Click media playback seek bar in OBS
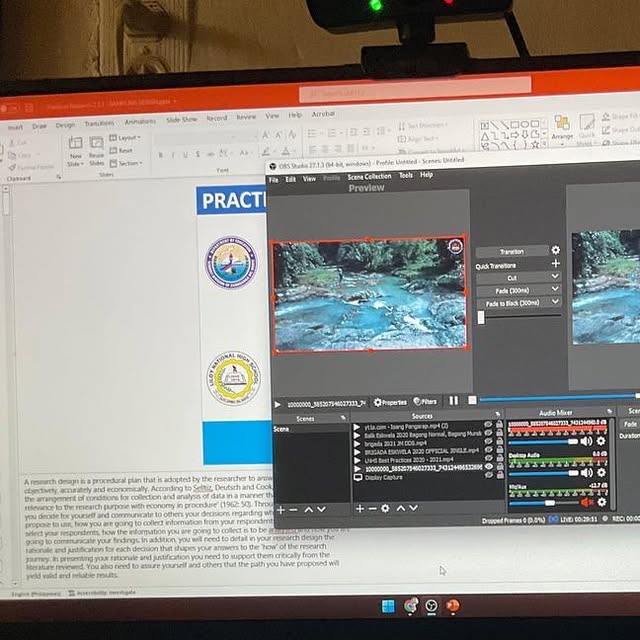Screen dimensions: 640x640 pos(559,398)
